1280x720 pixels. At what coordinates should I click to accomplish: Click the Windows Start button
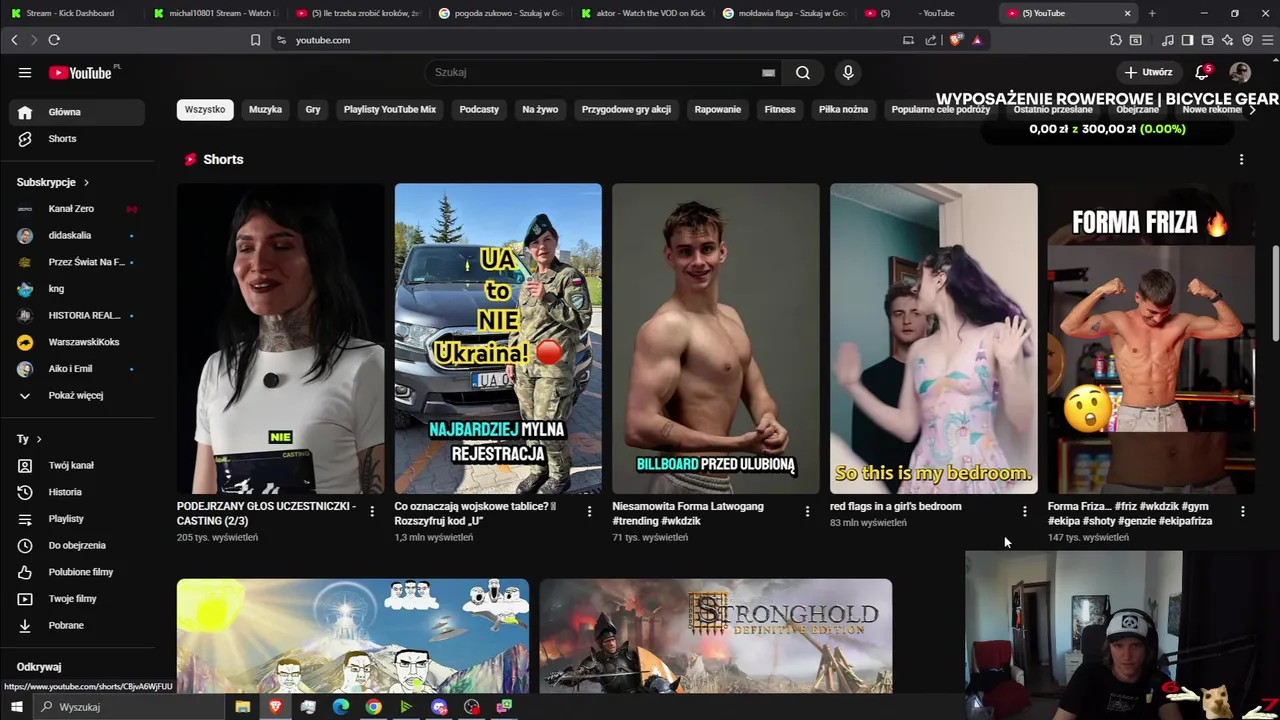(x=16, y=707)
